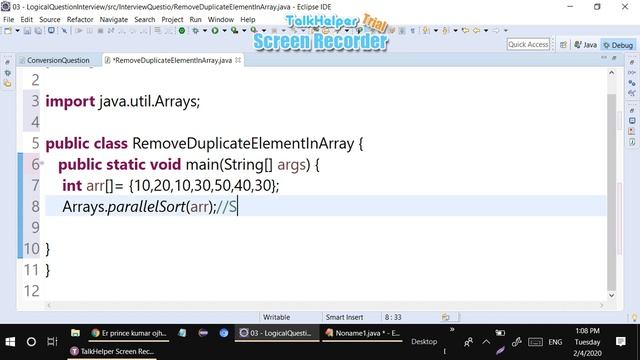Open the Task View taskbar icon

[52, 342]
